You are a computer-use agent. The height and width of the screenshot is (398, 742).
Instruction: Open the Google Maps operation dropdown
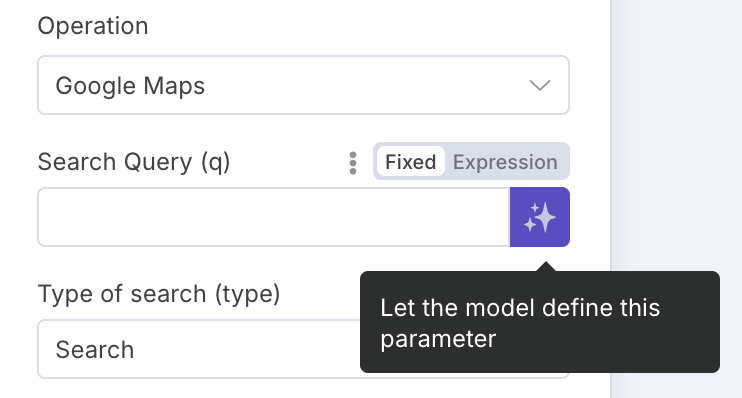pyautogui.click(x=303, y=85)
